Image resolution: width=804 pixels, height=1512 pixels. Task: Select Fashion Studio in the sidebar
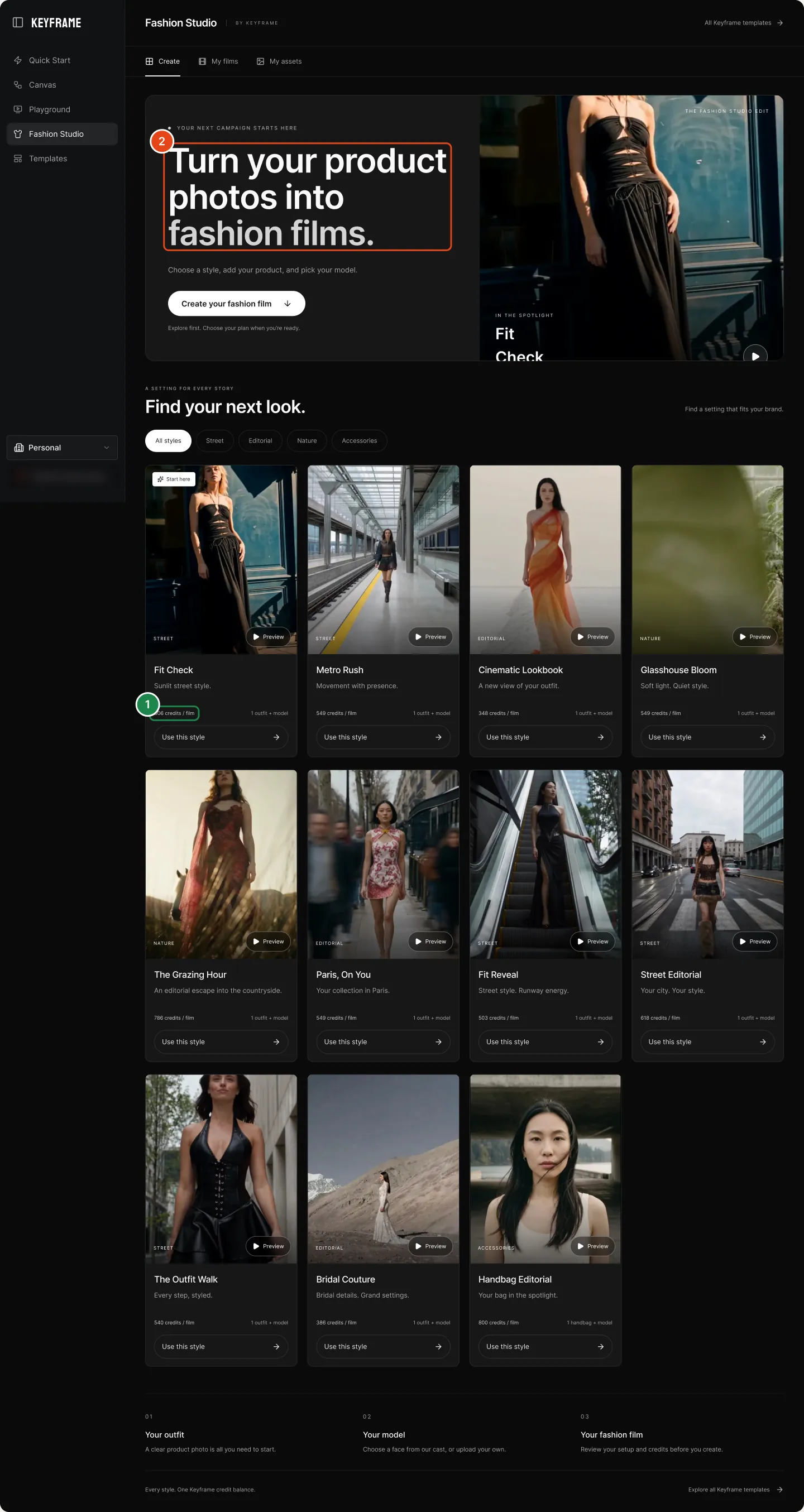coord(61,134)
